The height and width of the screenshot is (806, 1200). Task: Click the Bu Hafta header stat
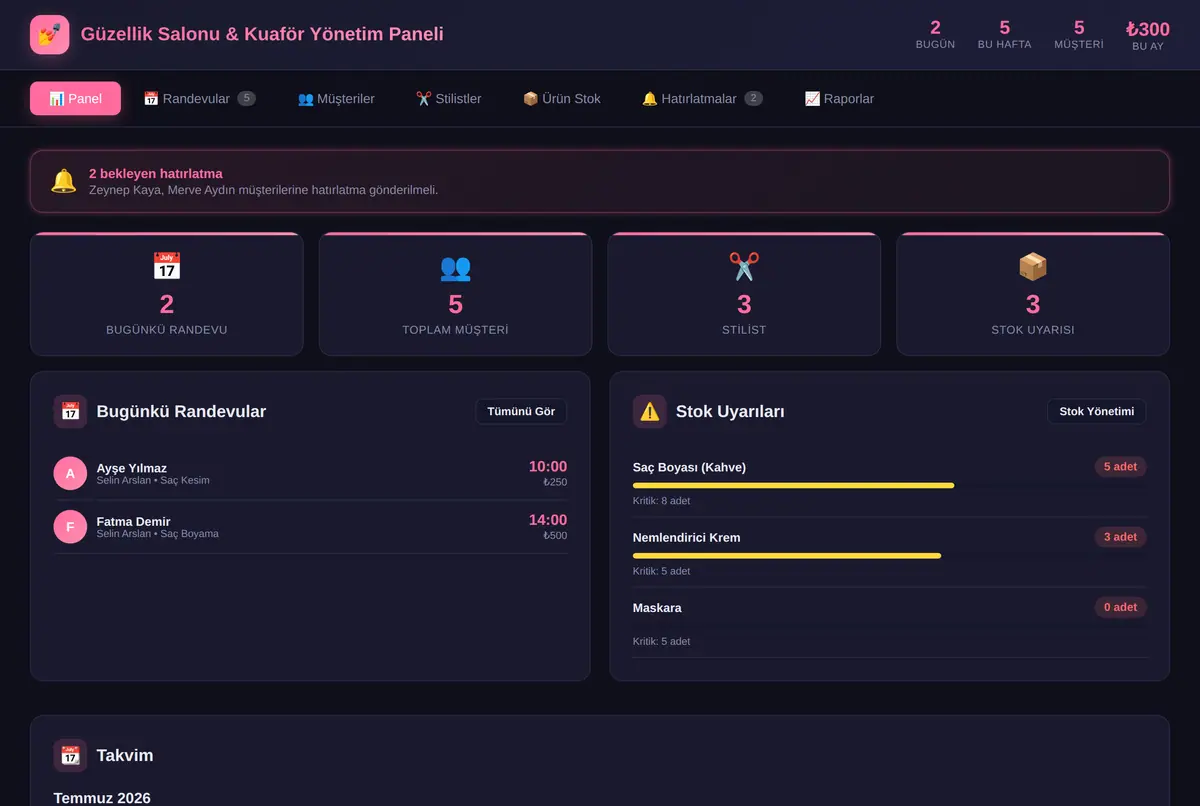pos(1004,35)
